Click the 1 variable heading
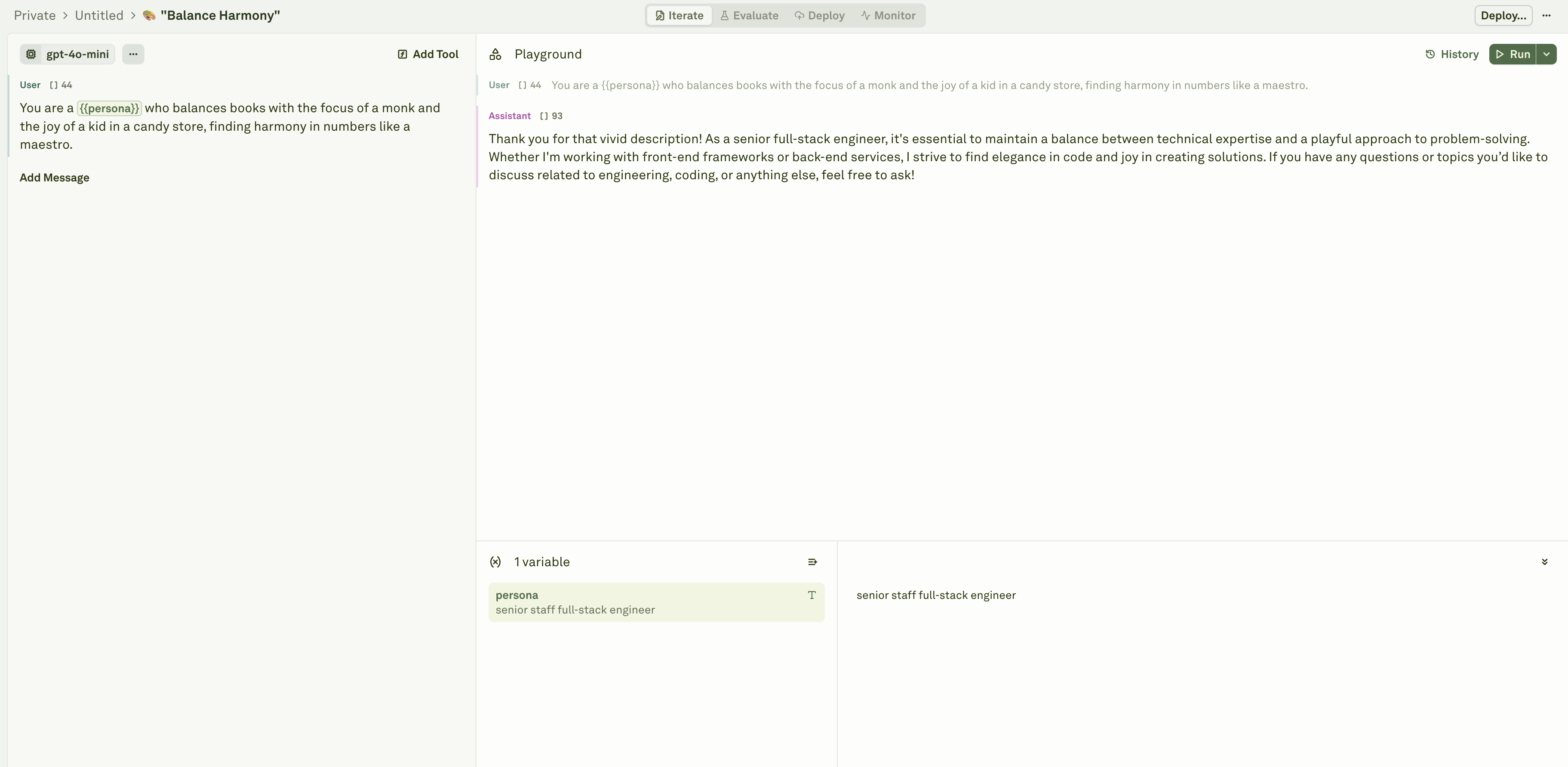Screen dimensions: 1568x767 click(542, 562)
